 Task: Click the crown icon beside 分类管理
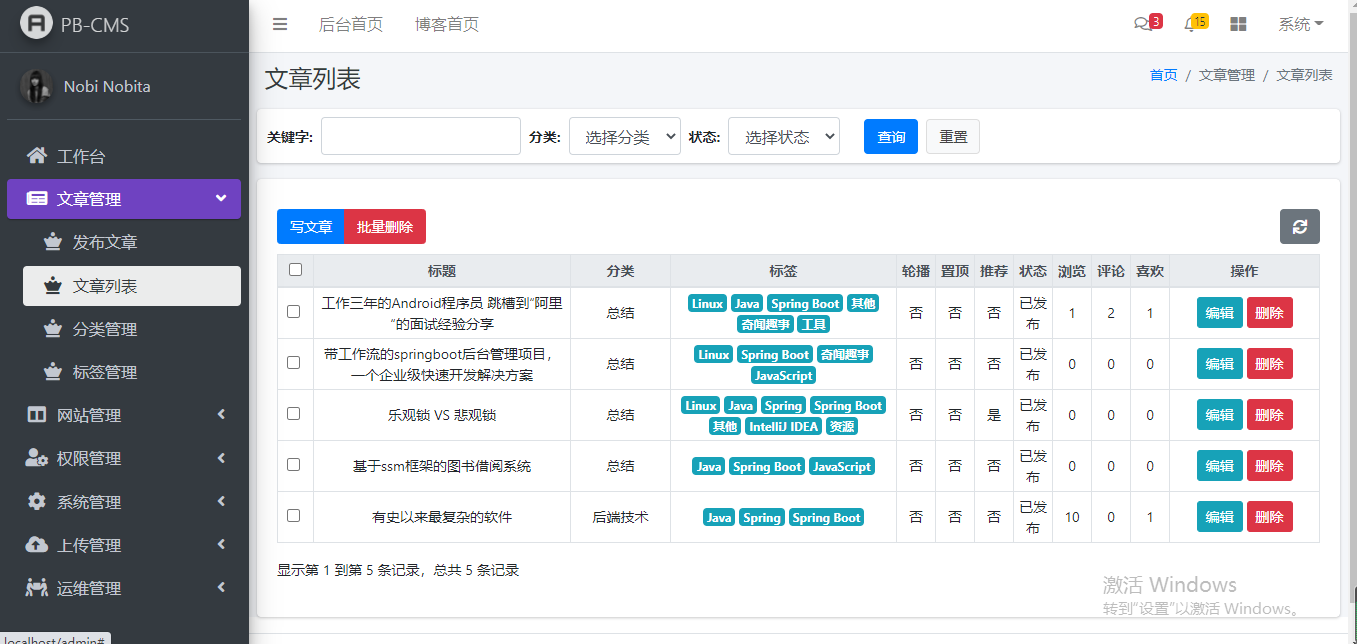pos(53,329)
